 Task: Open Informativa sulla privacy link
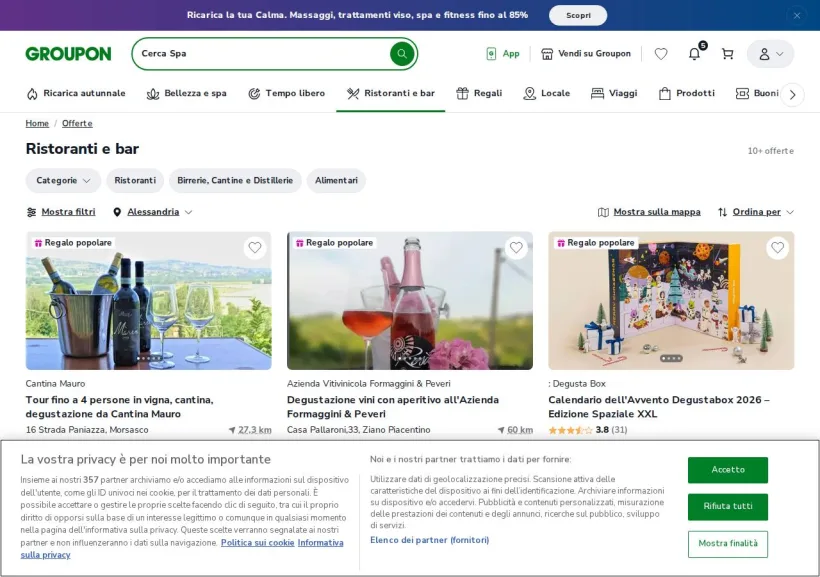coord(321,542)
